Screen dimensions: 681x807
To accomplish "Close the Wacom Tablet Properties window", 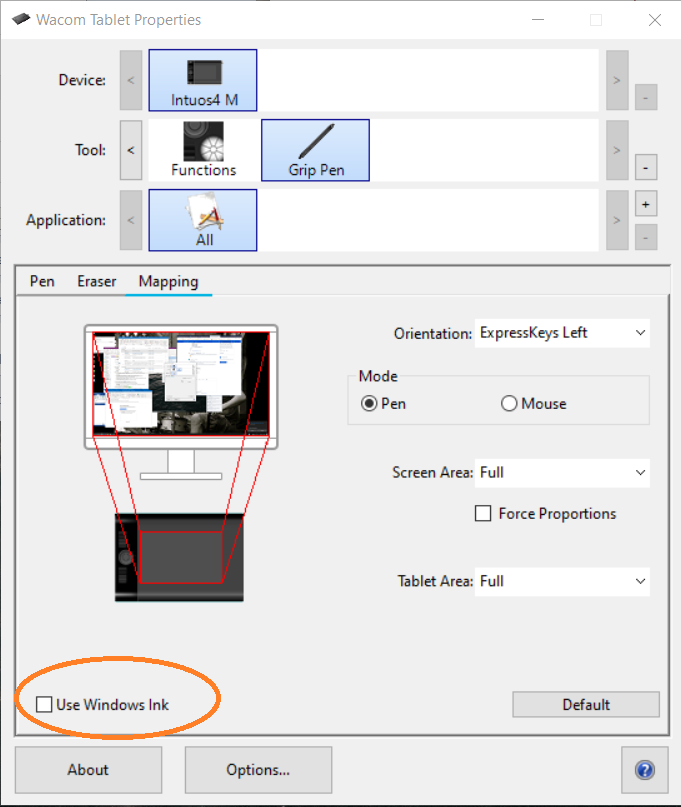I will click(x=655, y=20).
